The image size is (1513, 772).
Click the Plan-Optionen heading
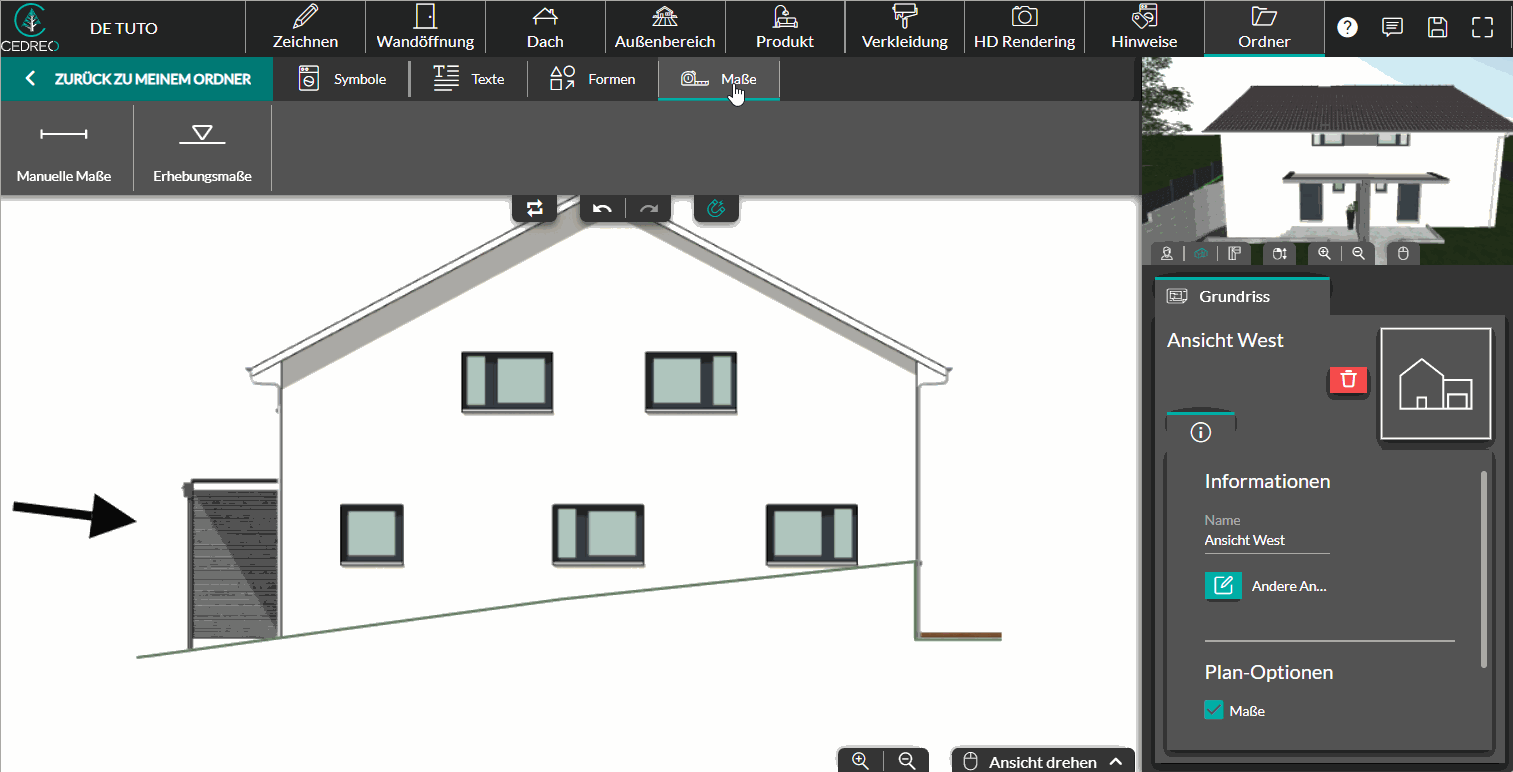pyautogui.click(x=1269, y=672)
